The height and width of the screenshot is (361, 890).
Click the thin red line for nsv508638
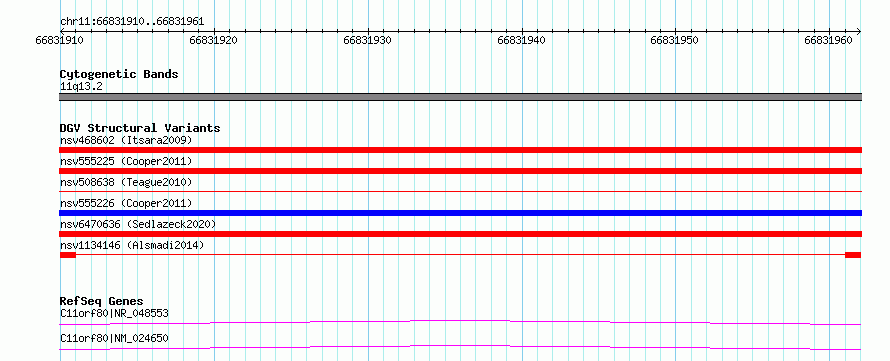(460, 192)
